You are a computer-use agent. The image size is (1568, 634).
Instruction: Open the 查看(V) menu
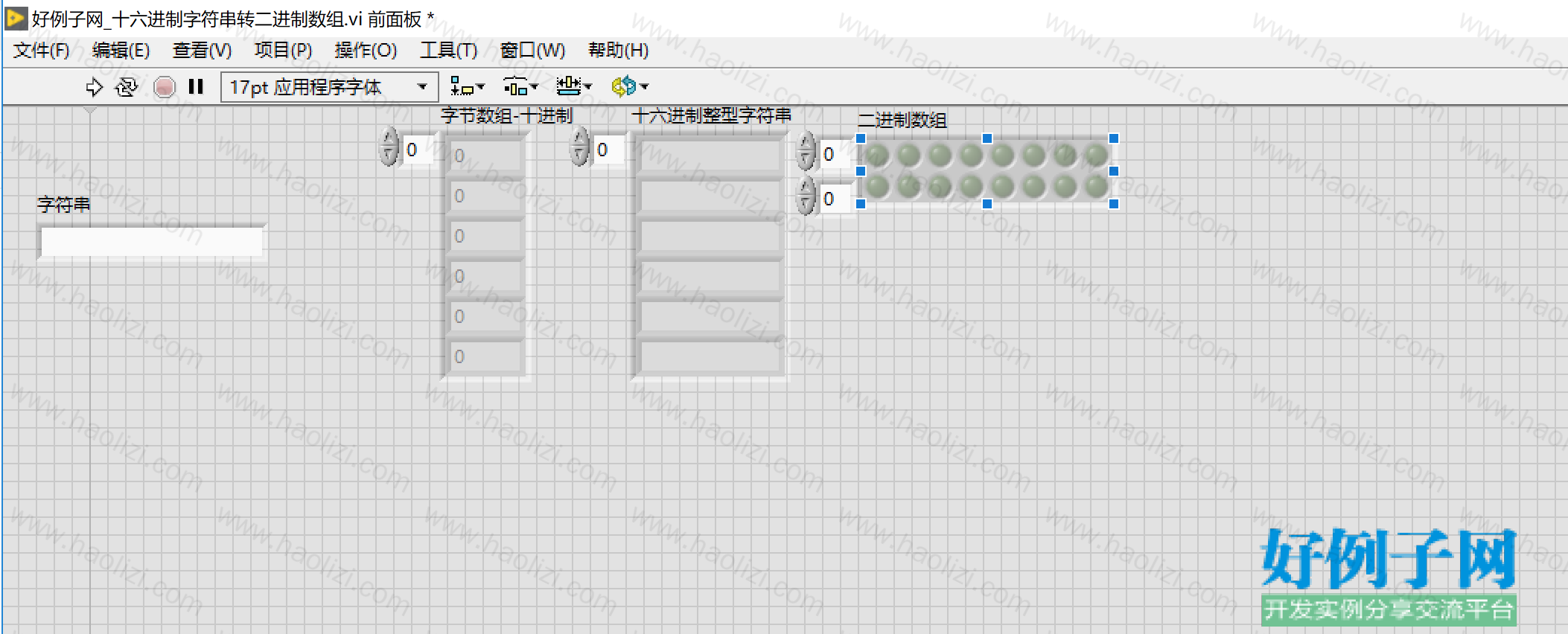[203, 50]
